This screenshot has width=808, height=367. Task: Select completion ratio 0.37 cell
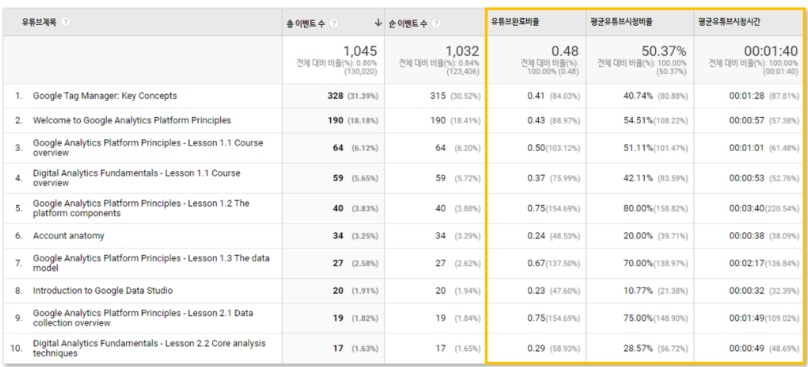[536, 178]
